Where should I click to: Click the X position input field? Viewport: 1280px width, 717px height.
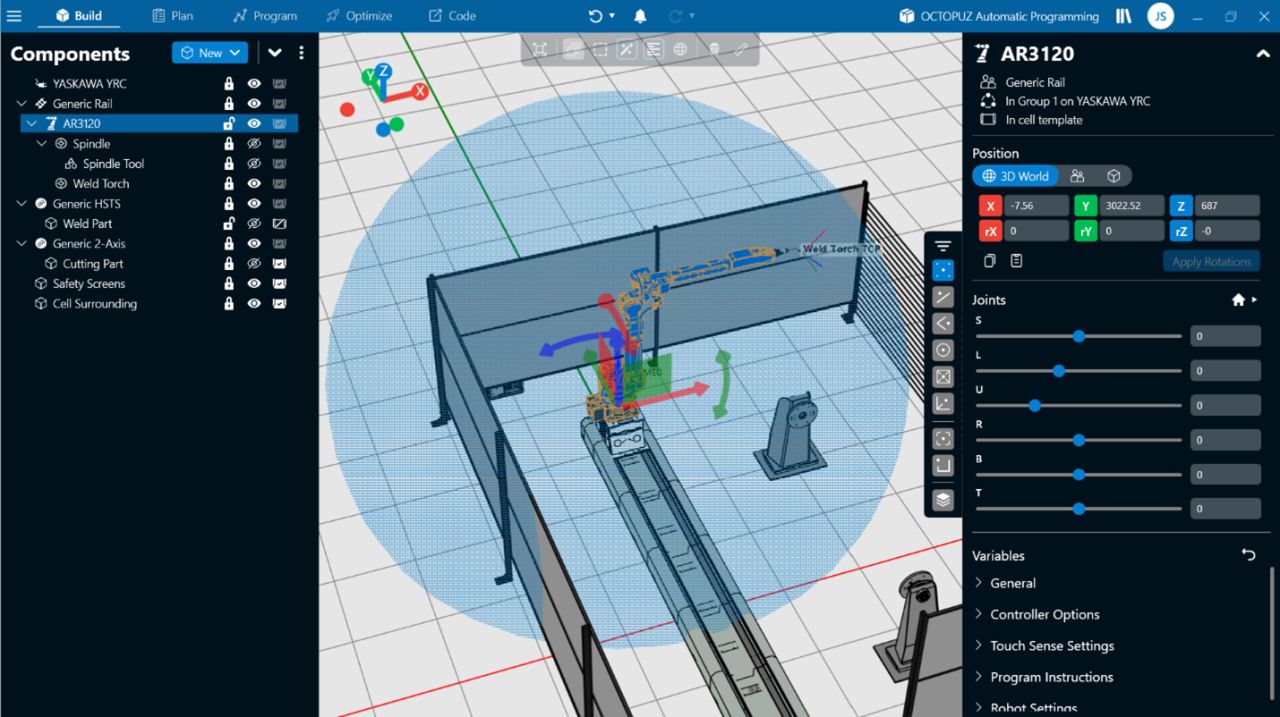pos(1035,206)
